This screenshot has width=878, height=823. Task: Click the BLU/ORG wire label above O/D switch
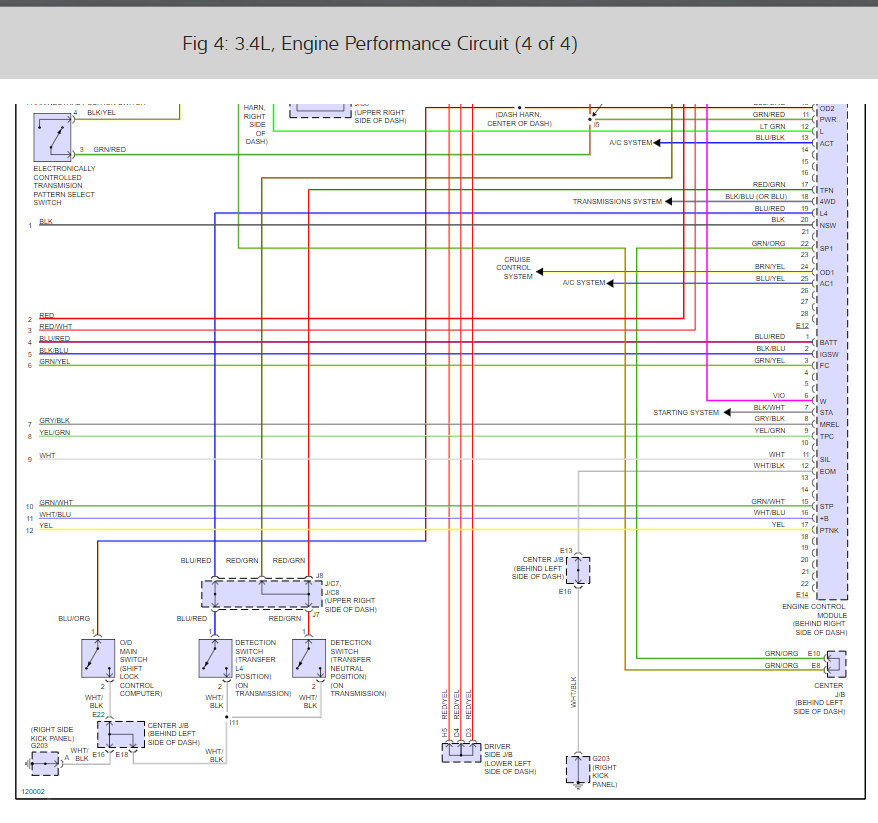74,619
